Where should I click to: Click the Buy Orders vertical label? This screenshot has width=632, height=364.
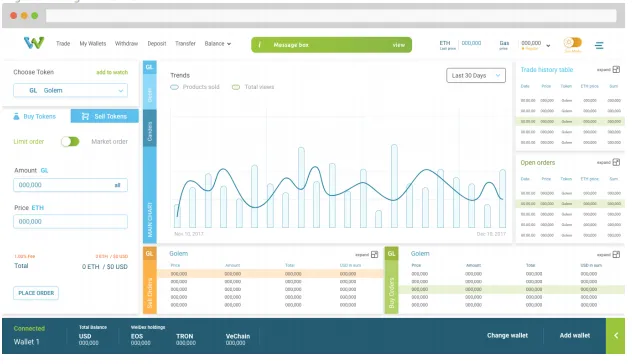(391, 293)
